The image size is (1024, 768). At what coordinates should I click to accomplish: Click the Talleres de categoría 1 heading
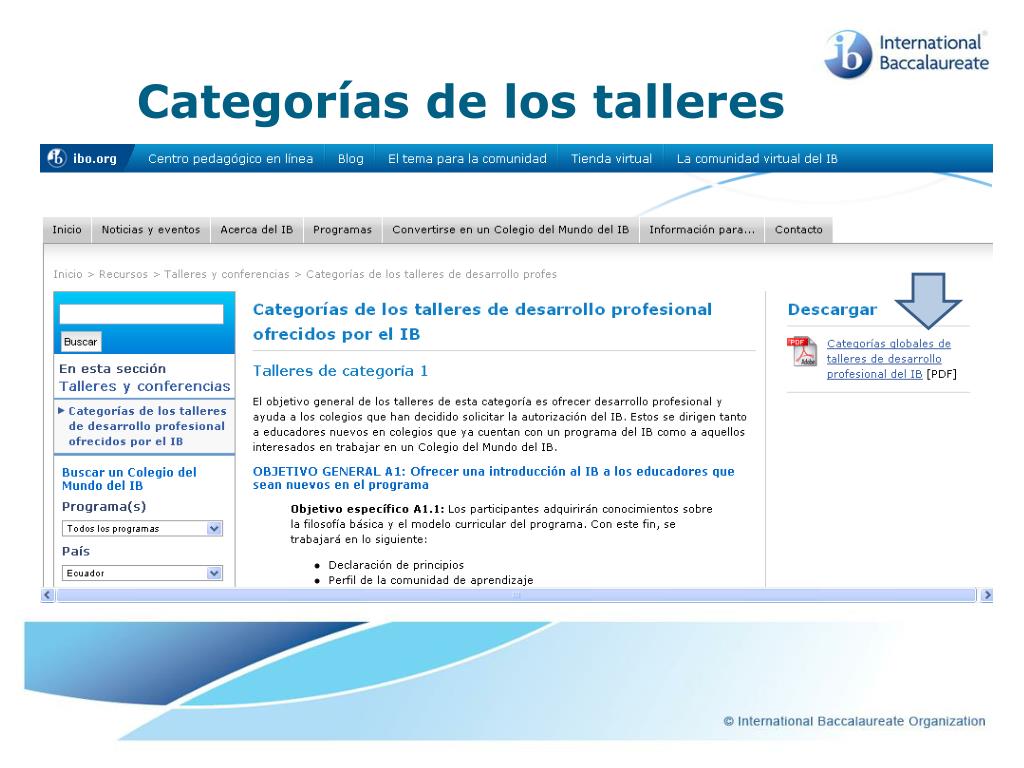[340, 371]
